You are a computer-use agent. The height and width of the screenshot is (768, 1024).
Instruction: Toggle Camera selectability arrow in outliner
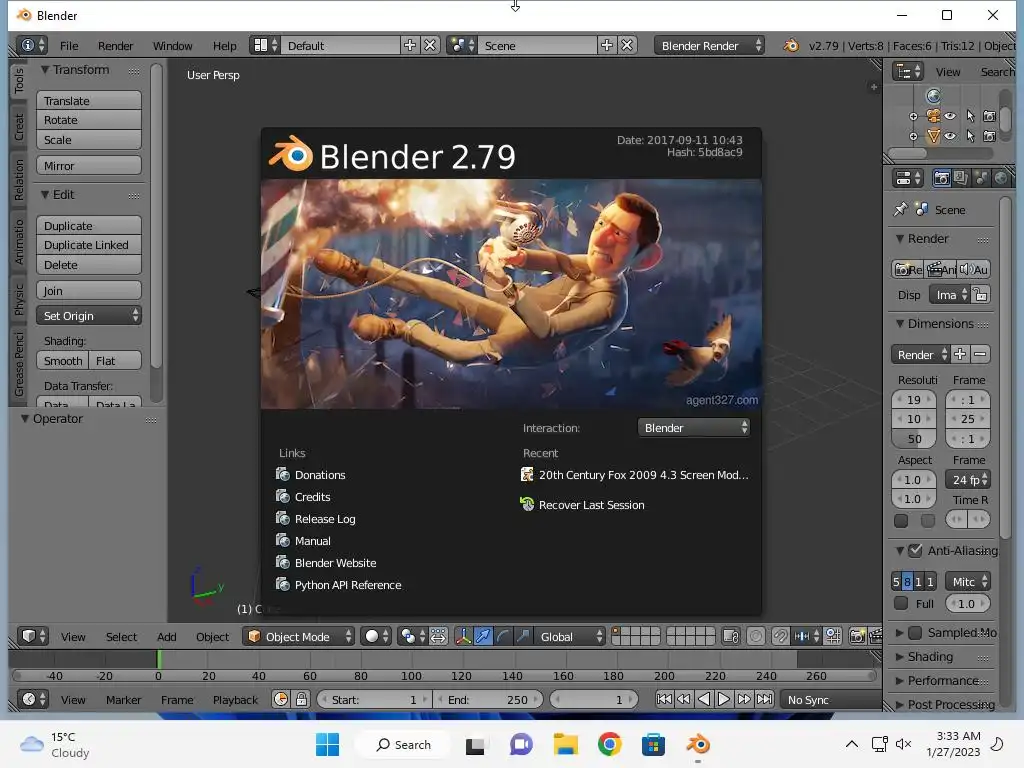970,116
